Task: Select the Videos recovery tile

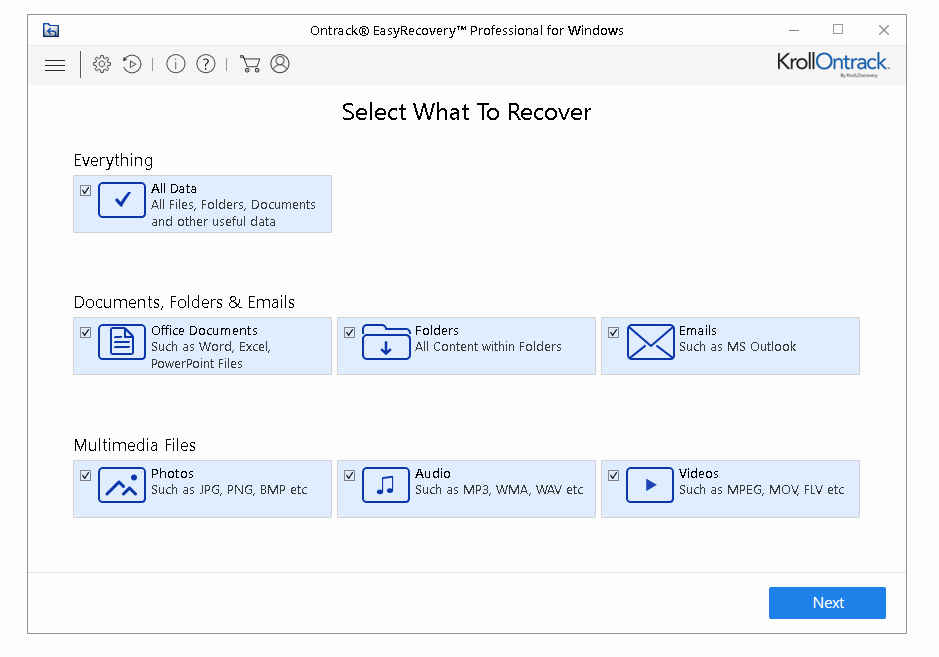Action: 730,488
